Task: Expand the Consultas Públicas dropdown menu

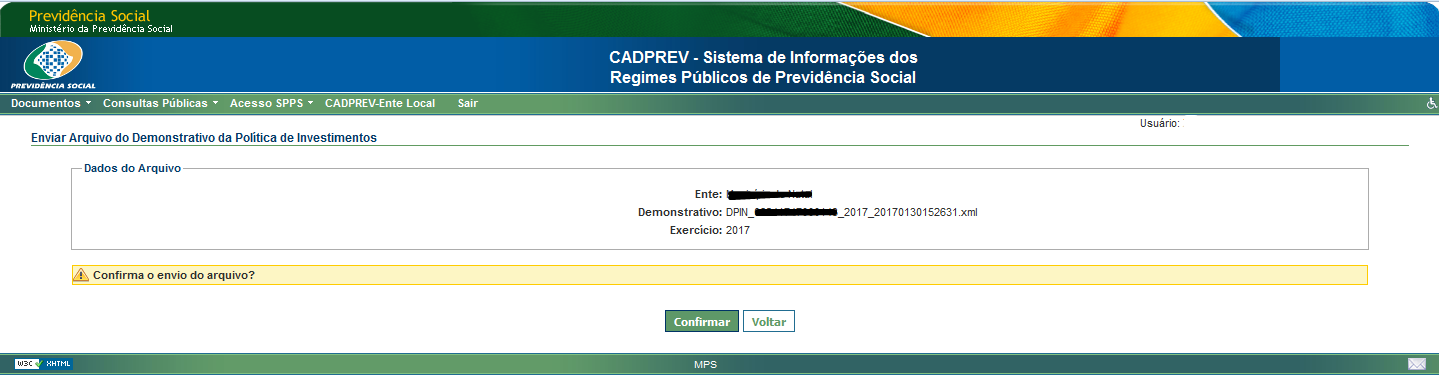Action: click(161, 103)
